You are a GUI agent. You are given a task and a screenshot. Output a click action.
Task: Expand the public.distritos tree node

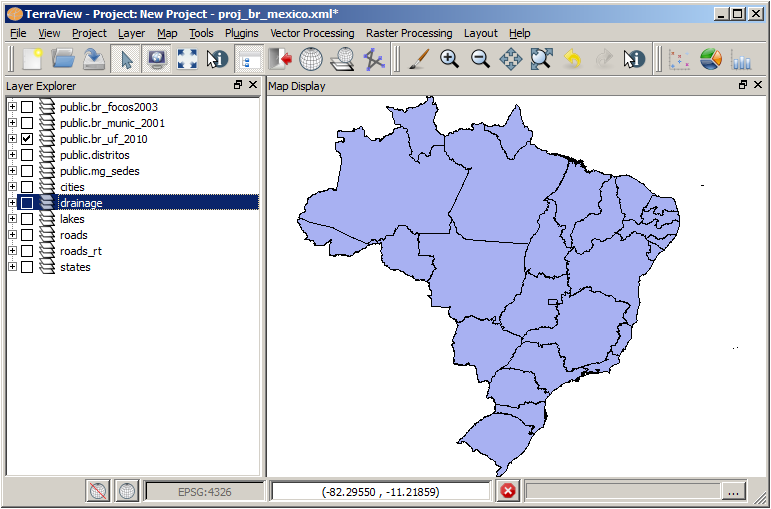coord(12,155)
